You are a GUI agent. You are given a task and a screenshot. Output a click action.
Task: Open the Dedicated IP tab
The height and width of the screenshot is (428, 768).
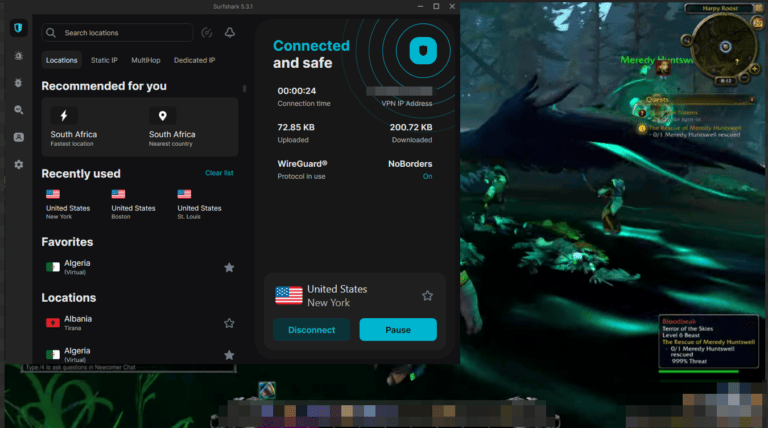[x=194, y=60]
